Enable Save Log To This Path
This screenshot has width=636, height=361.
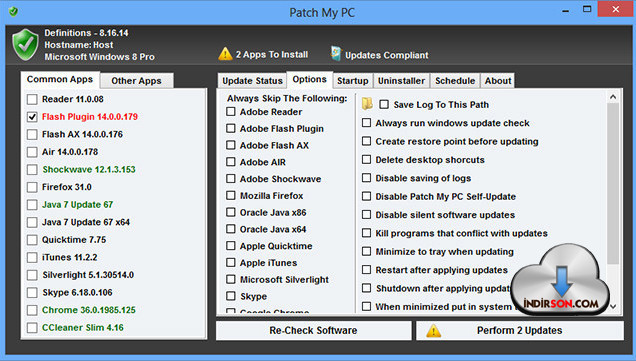[384, 104]
